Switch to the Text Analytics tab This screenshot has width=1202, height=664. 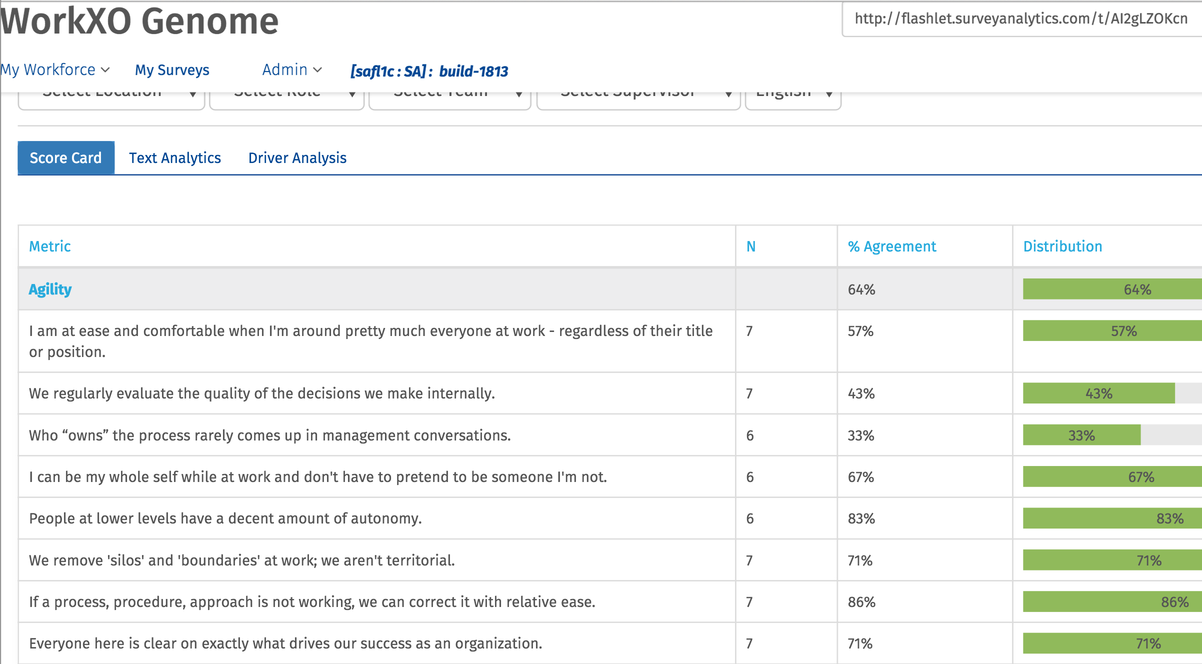pos(175,158)
